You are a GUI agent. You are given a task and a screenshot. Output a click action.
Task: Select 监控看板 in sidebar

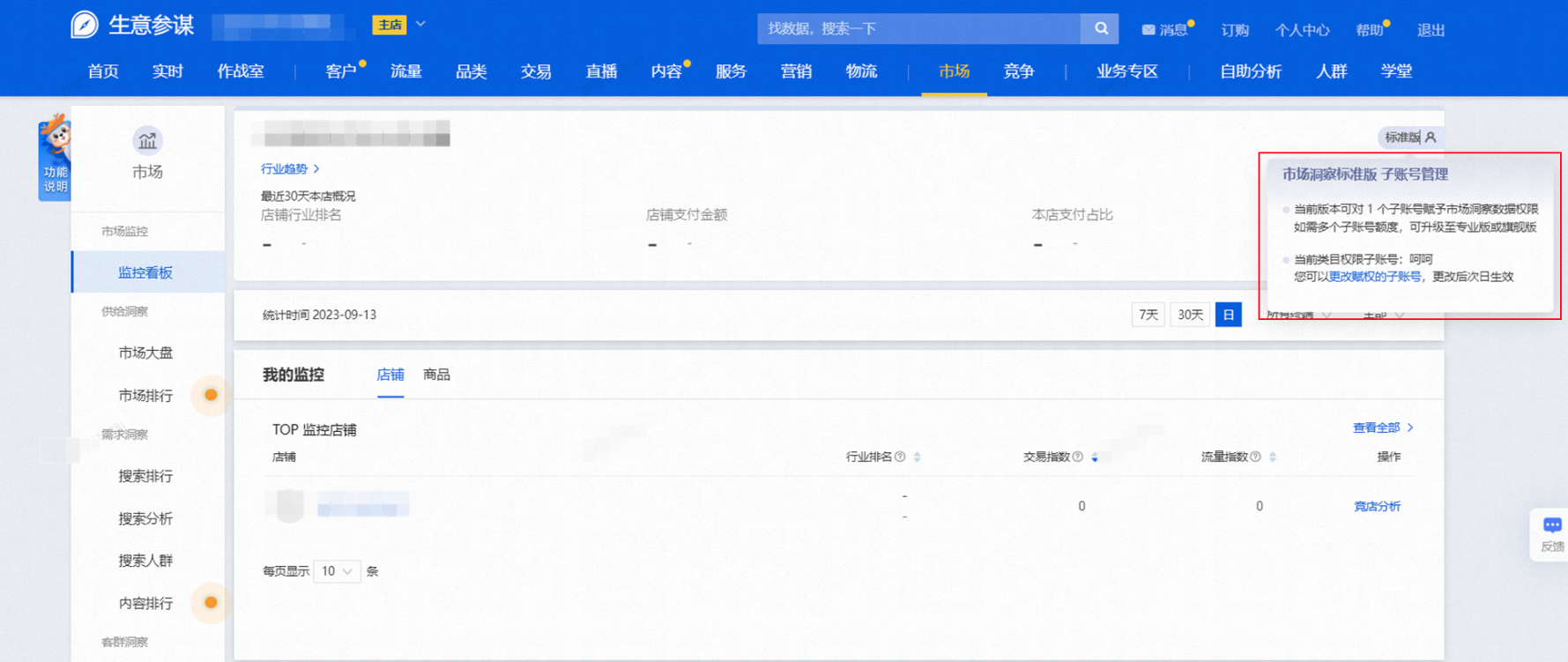(148, 272)
